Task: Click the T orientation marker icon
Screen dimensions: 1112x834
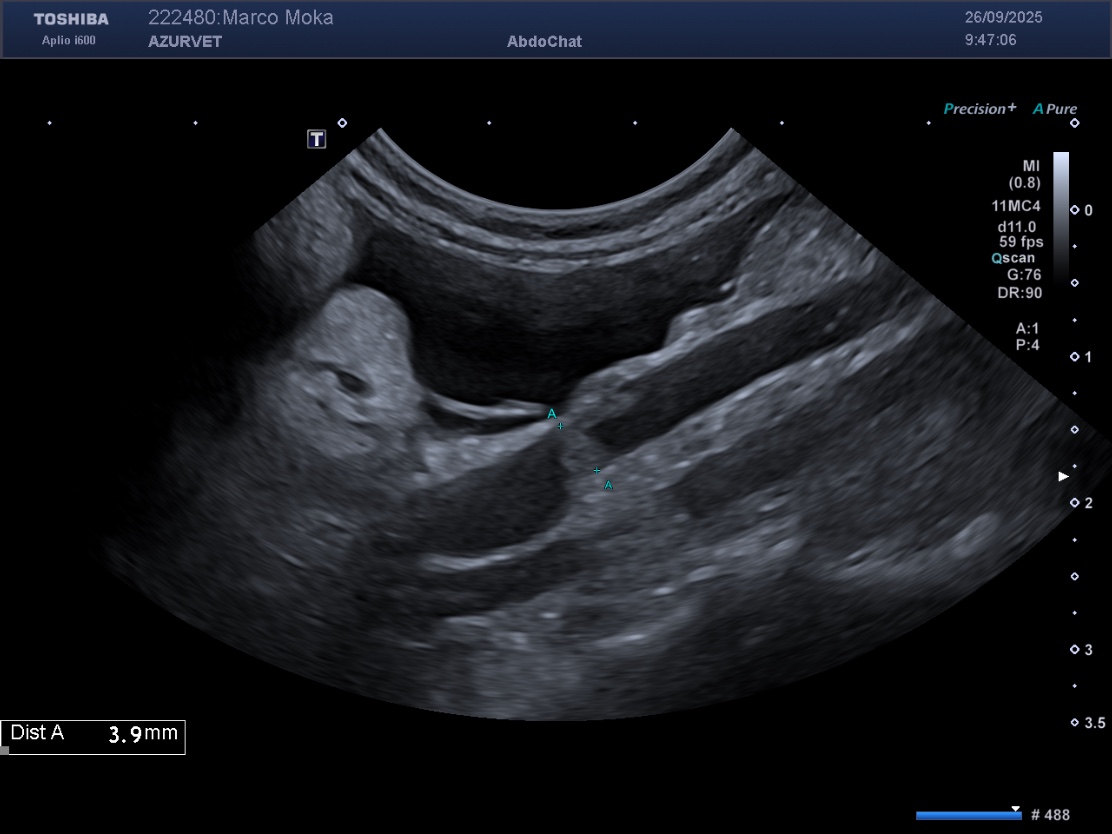Action: tap(316, 139)
